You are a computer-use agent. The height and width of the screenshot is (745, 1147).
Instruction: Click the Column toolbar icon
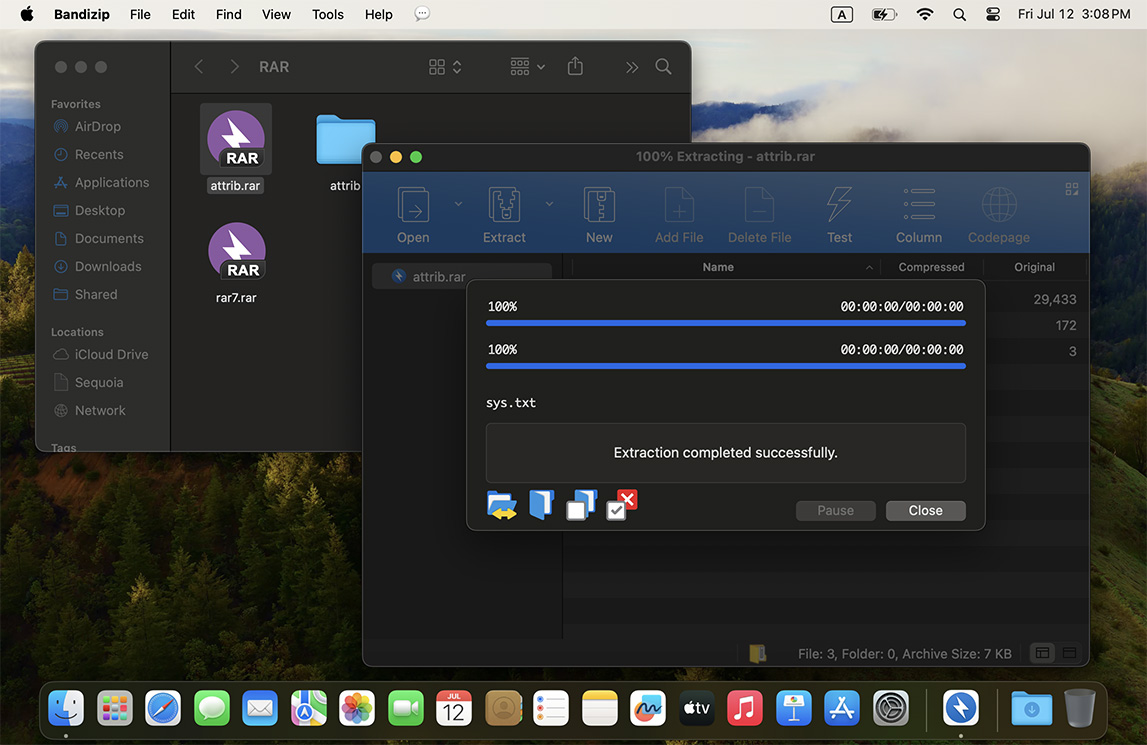[x=918, y=206]
